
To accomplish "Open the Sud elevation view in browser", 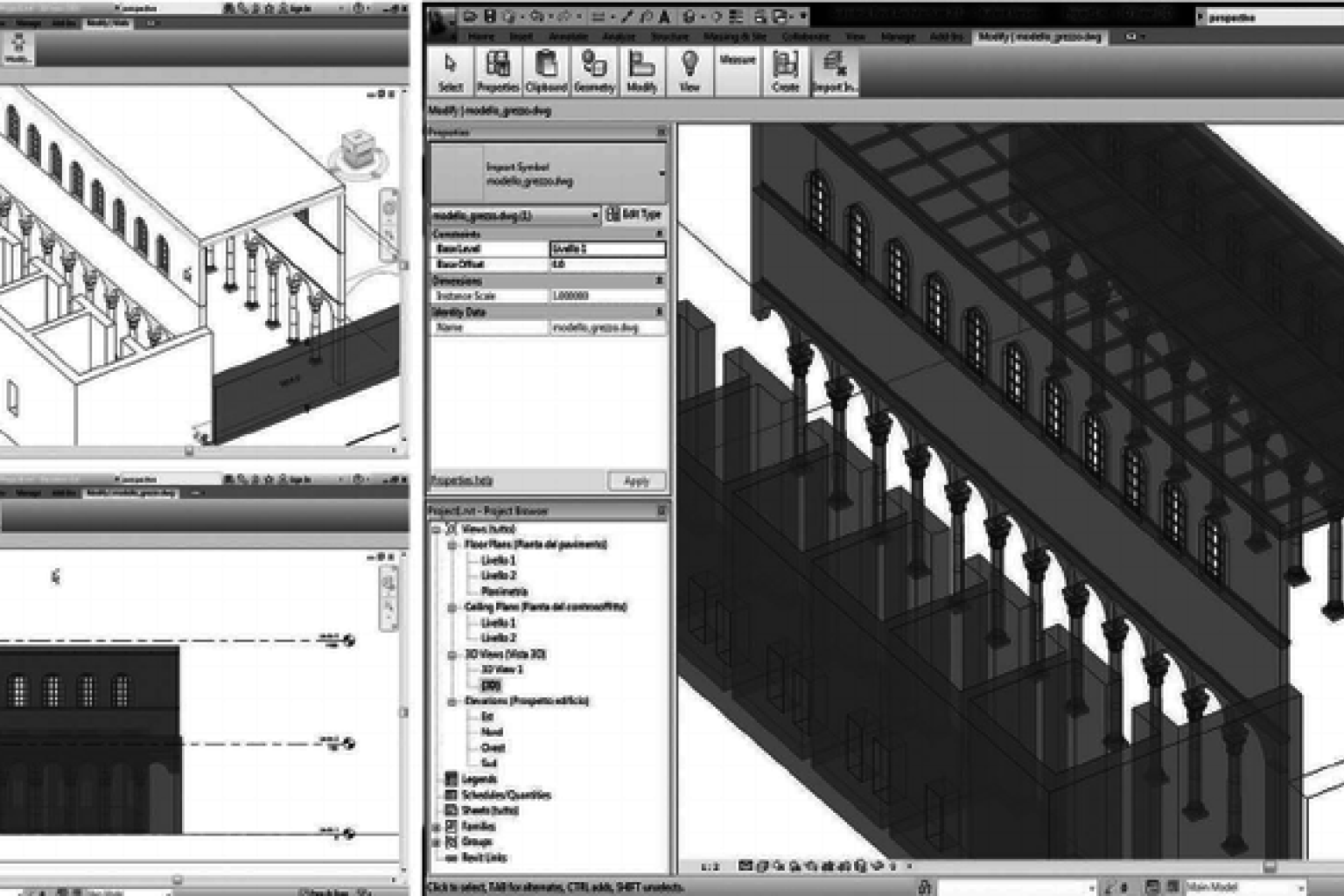I will coord(489,764).
